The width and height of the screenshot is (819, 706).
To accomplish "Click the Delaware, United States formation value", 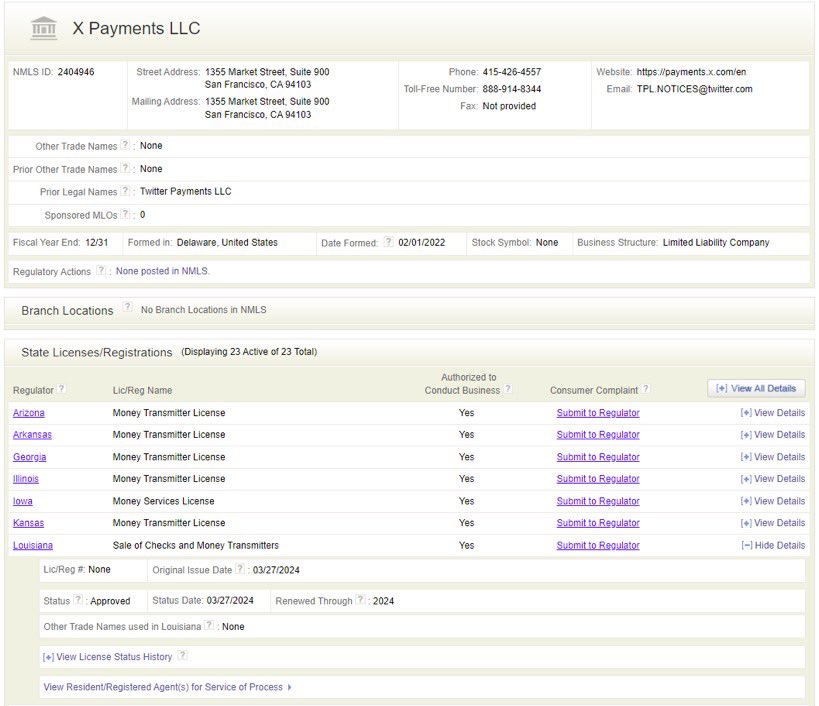I will [227, 243].
